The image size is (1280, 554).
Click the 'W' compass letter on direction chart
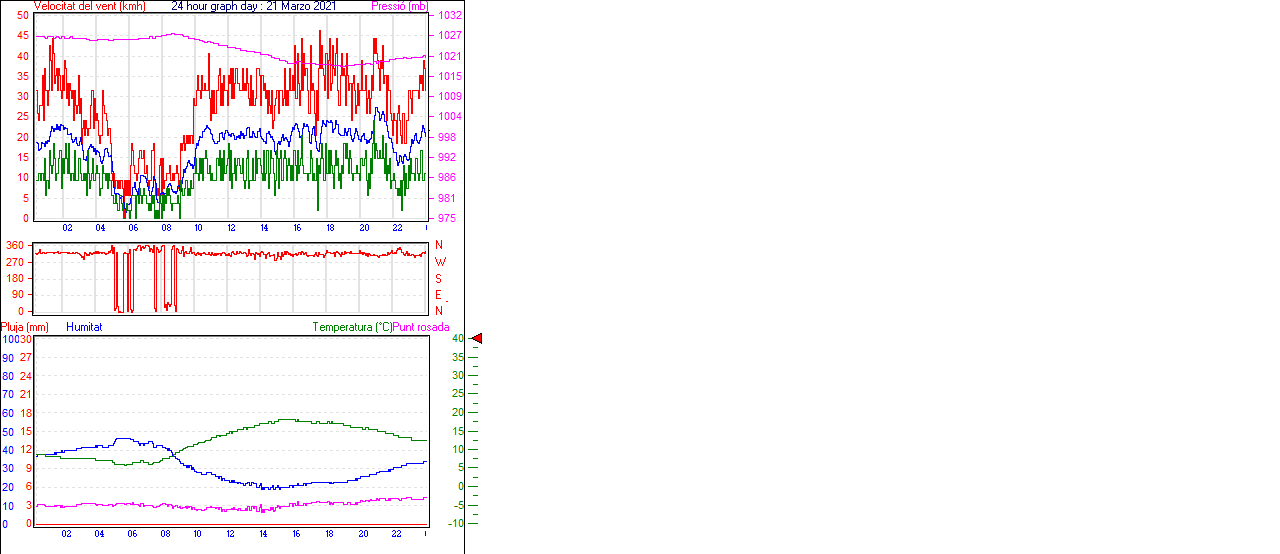439,262
